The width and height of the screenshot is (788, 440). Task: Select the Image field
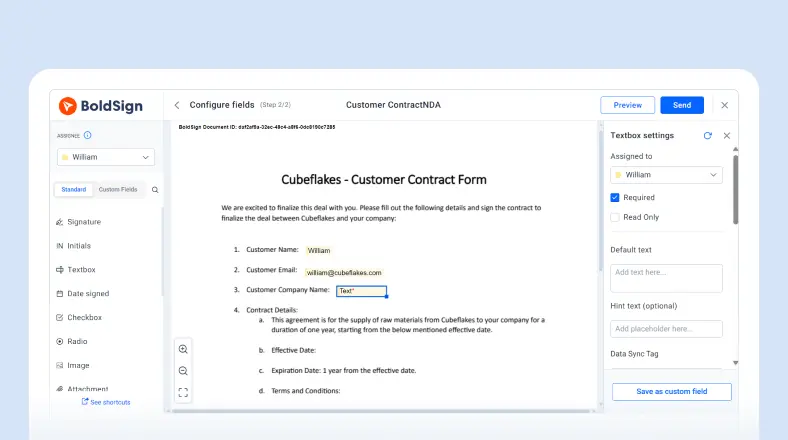coord(73,365)
